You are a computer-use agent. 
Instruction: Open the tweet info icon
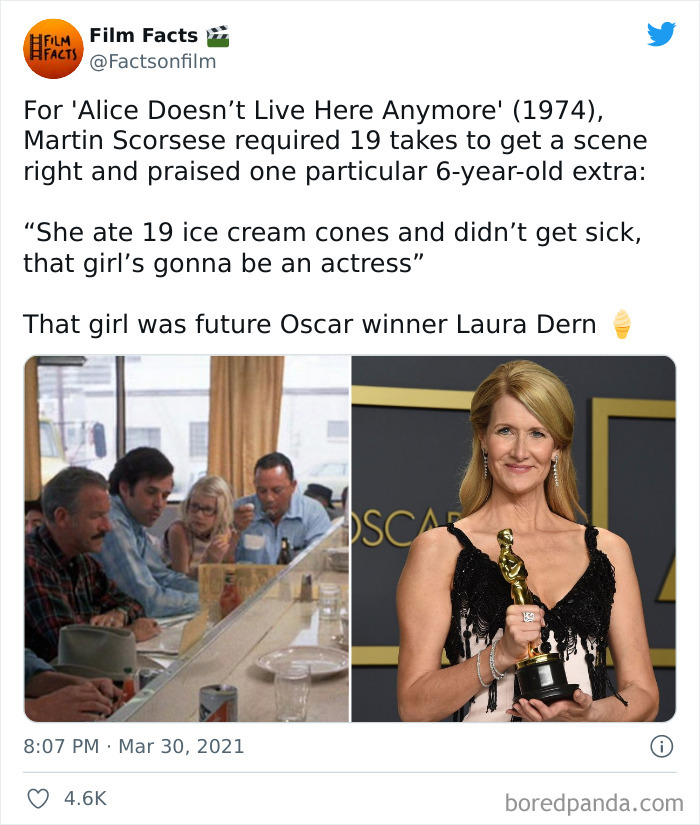[660, 746]
